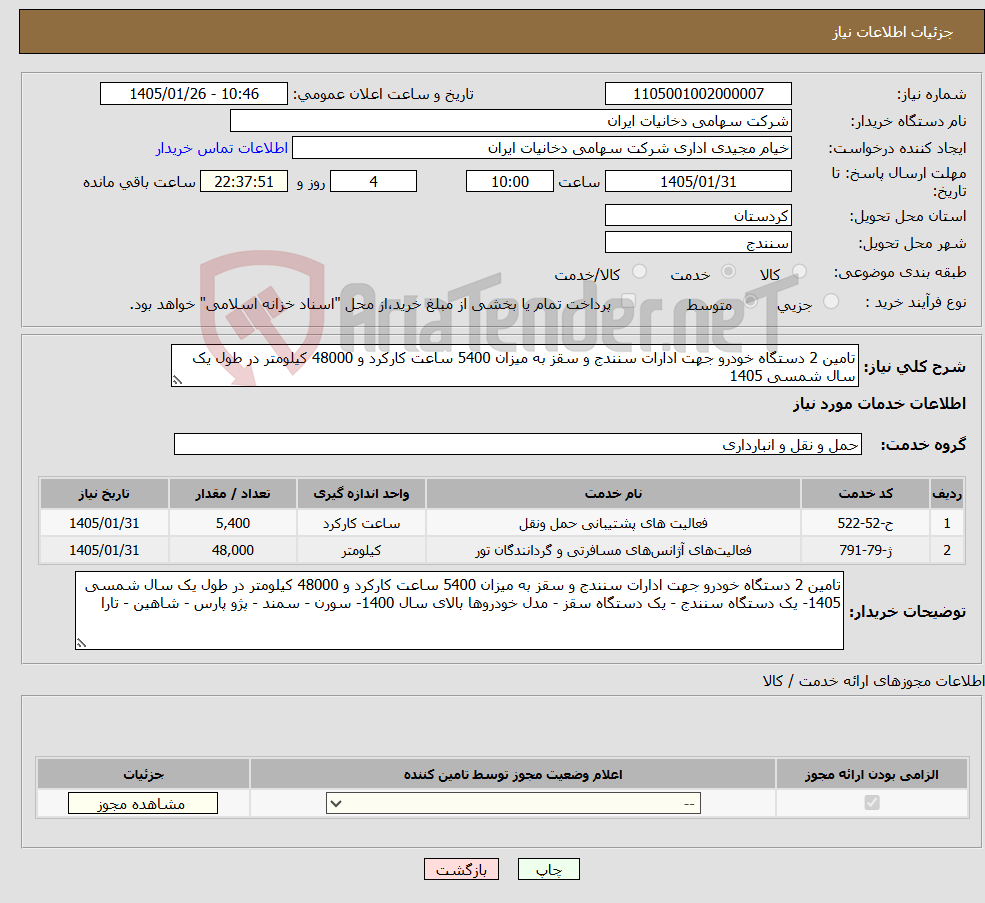Click the request creator field خیام مجیدی

tap(541, 148)
